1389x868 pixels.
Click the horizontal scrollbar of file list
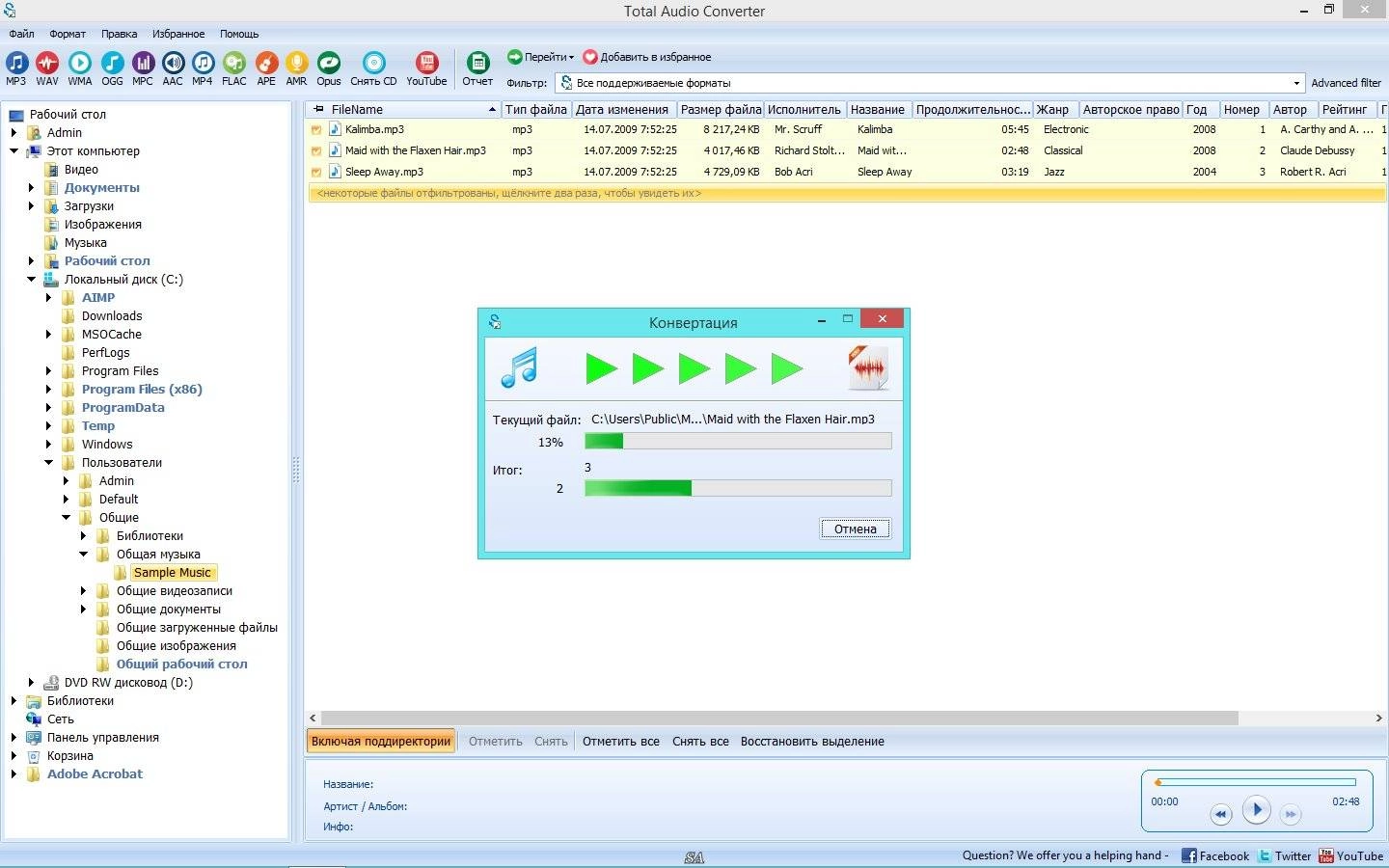(x=779, y=719)
